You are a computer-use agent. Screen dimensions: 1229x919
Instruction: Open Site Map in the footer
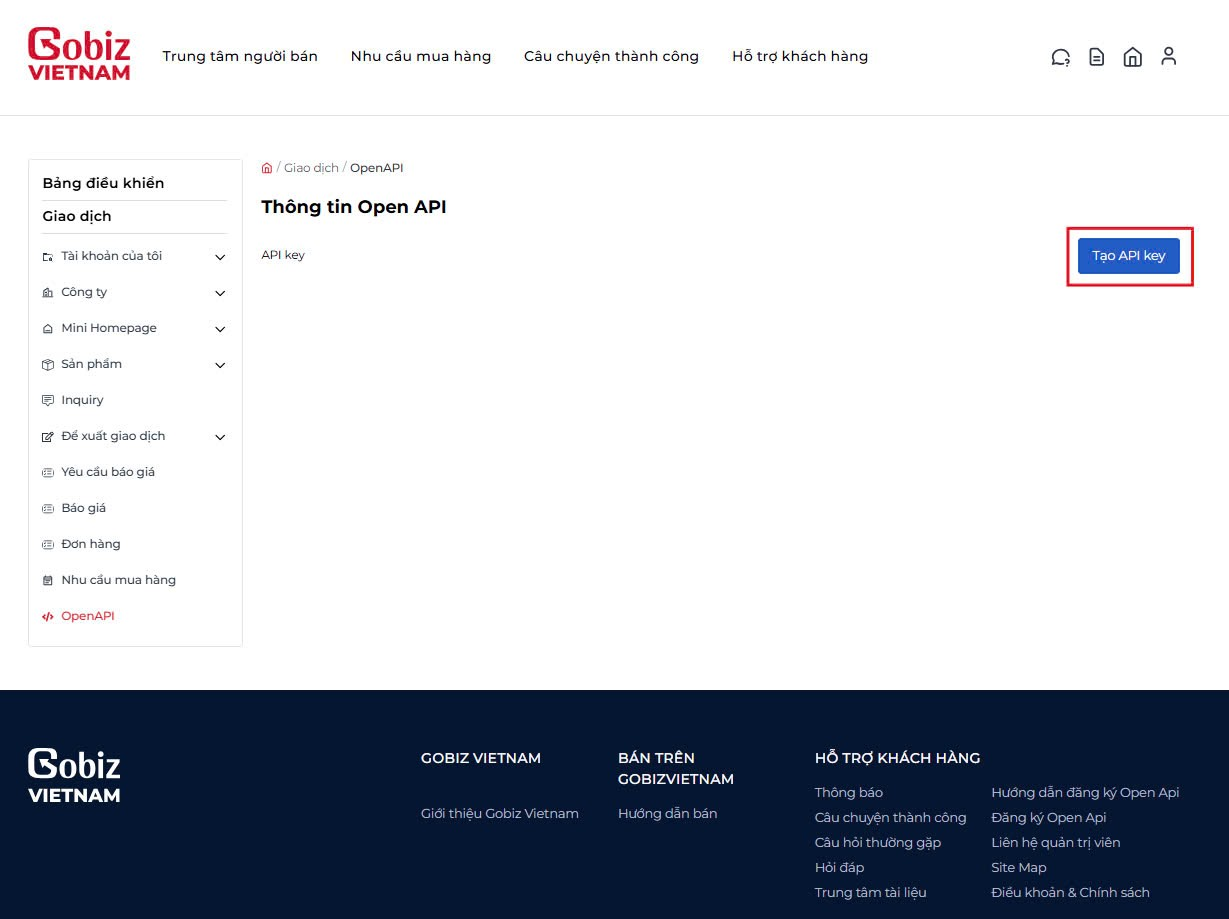(1018, 867)
